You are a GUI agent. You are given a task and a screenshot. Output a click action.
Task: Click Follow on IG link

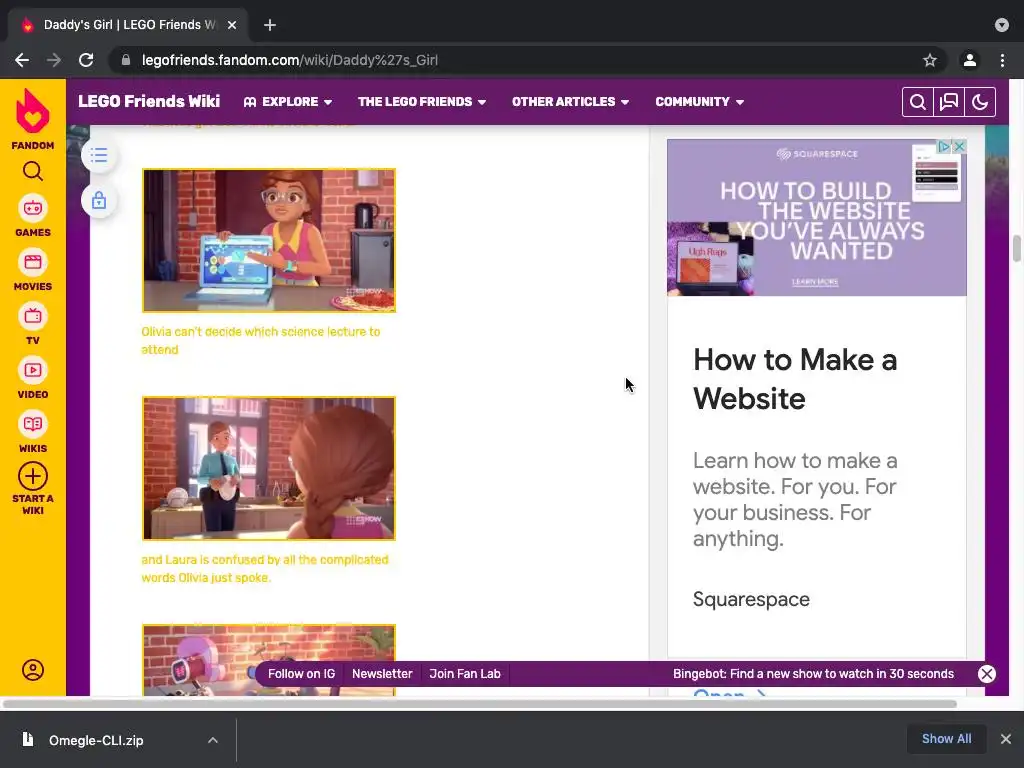pos(301,674)
